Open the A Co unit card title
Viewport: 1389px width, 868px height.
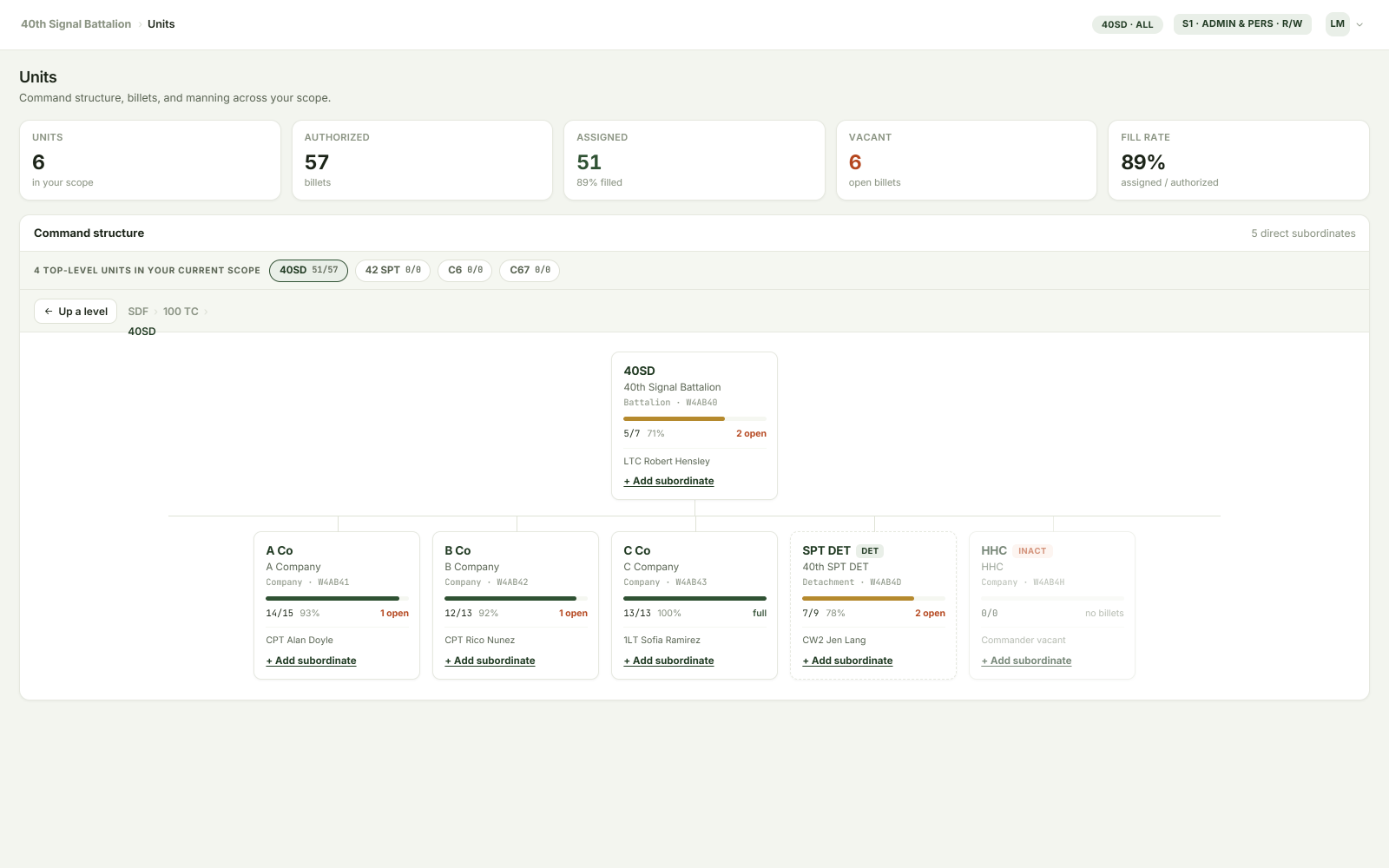280,550
